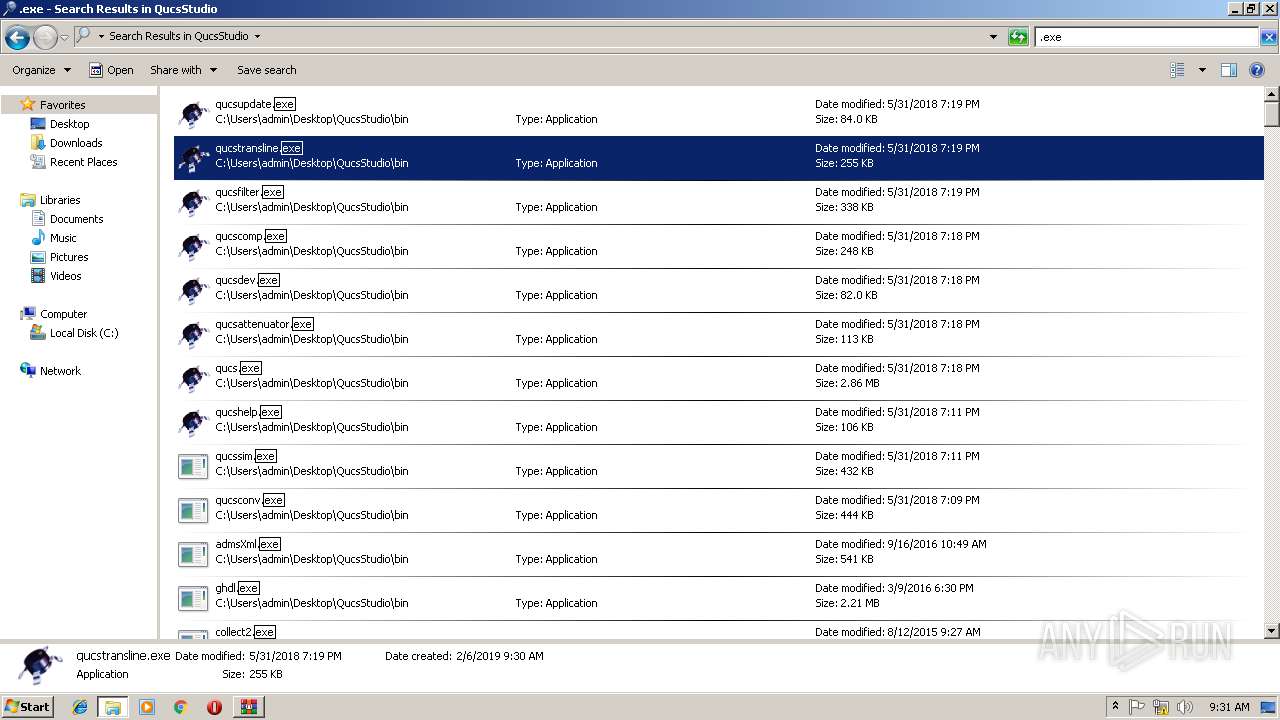
Task: Open Opera browser from taskbar
Action: [x=214, y=706]
